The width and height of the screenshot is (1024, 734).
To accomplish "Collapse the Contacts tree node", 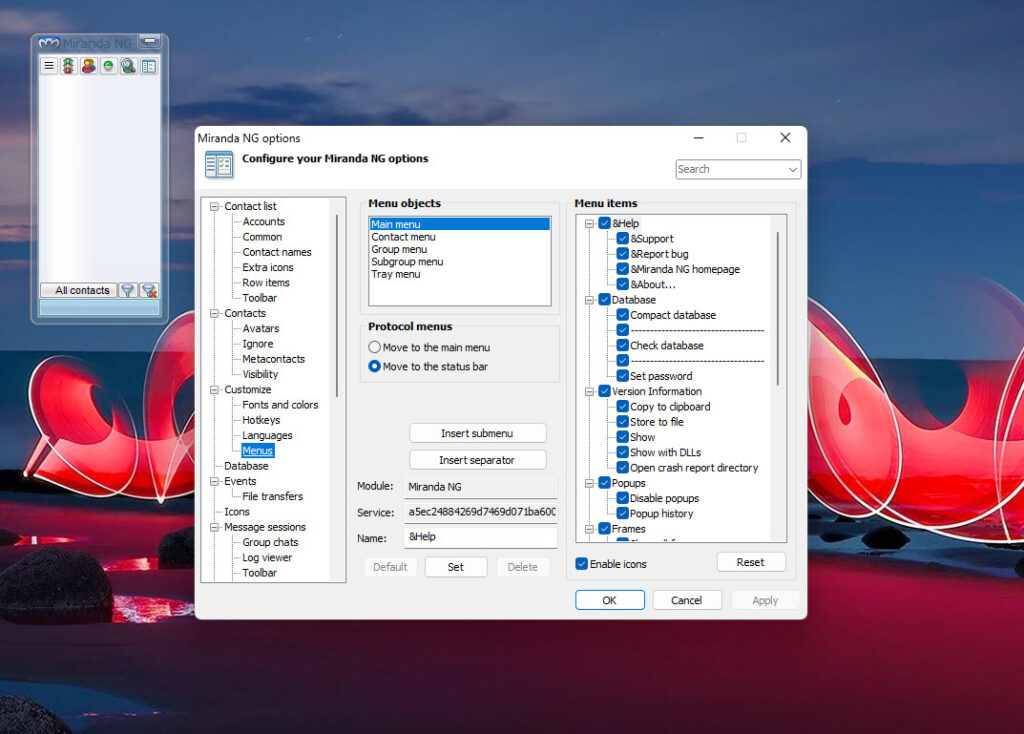I will pyautogui.click(x=214, y=313).
